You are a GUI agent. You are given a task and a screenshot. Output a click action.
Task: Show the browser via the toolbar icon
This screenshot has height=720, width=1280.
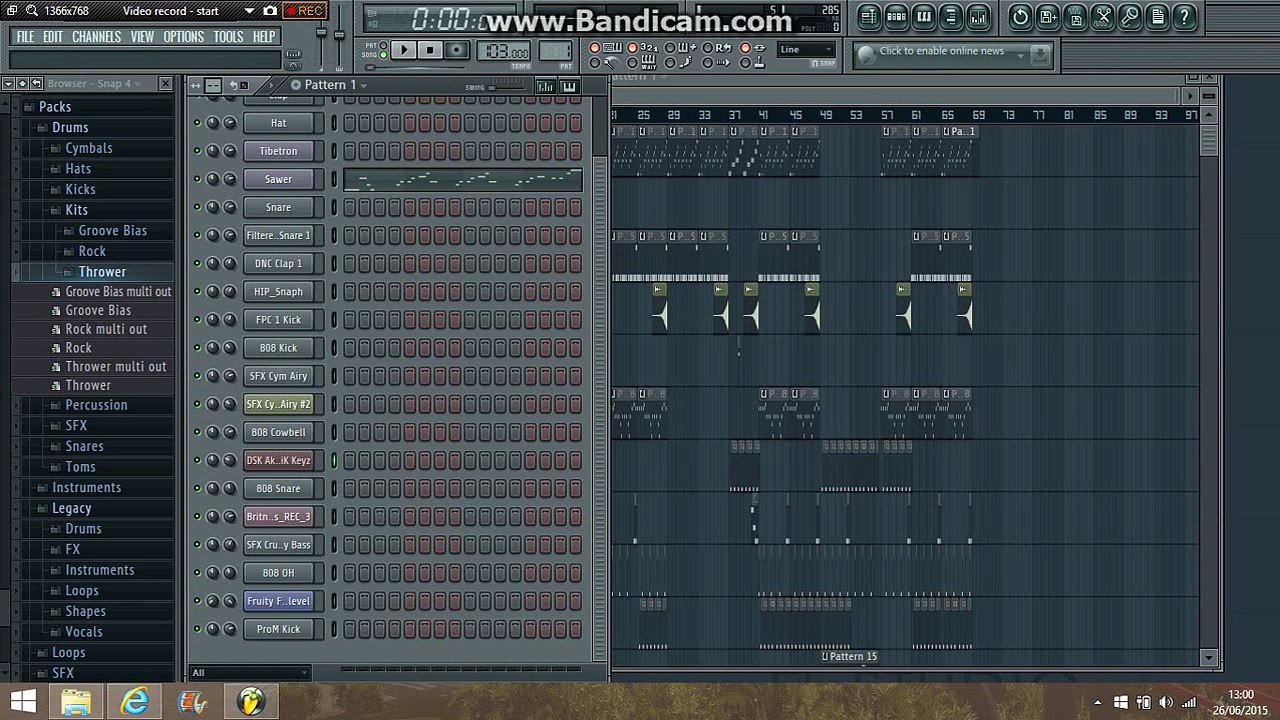pos(951,16)
